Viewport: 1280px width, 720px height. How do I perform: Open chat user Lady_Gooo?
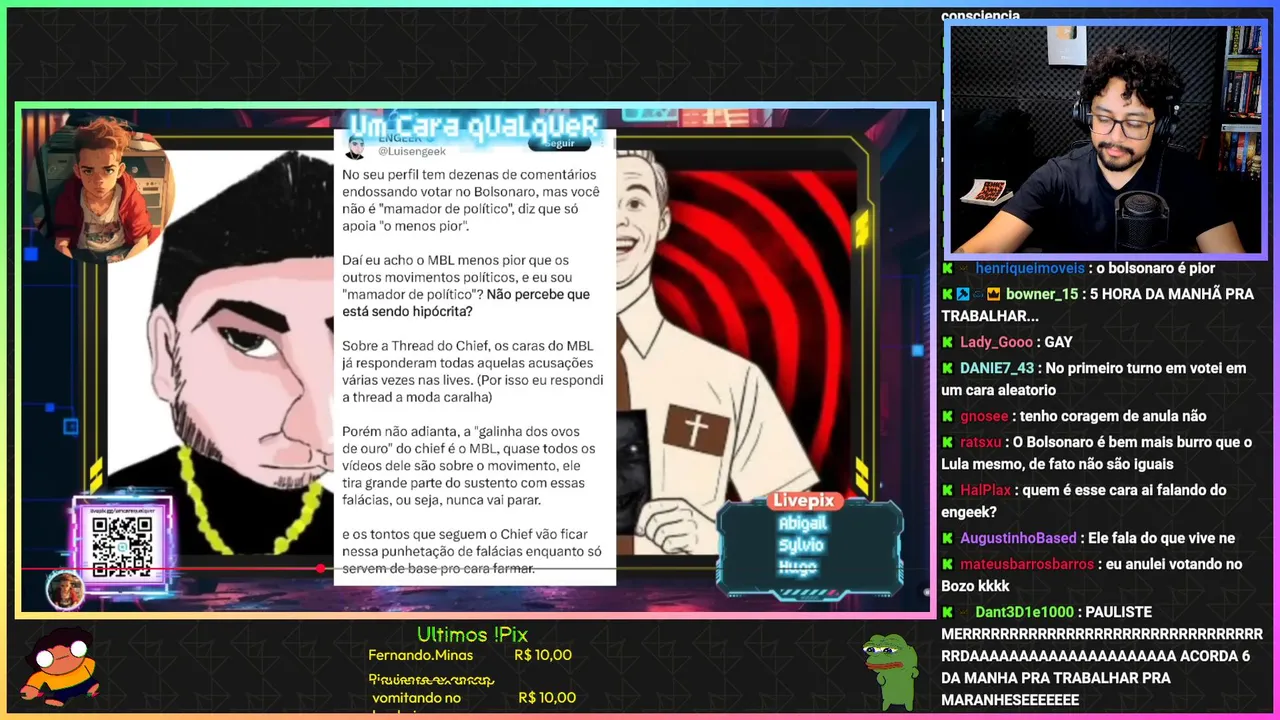click(x=996, y=342)
